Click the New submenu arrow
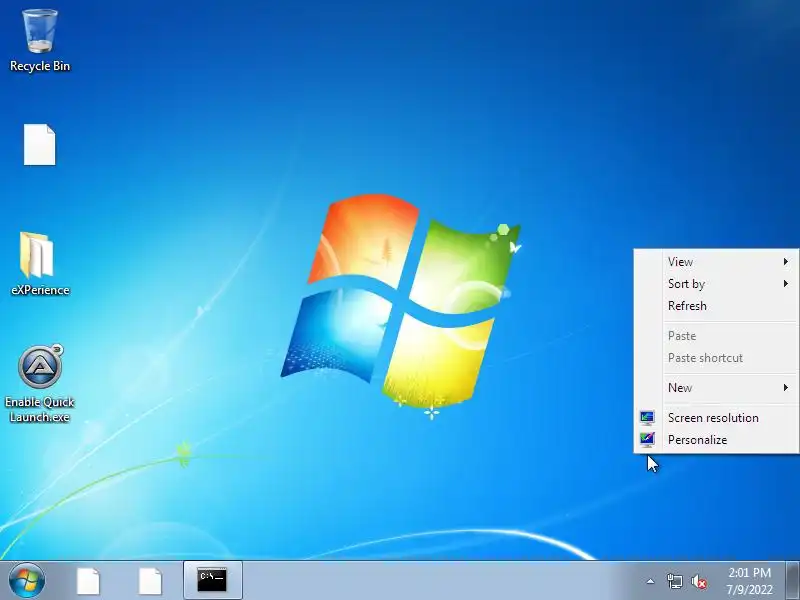Viewport: 800px width, 600px height. [786, 388]
